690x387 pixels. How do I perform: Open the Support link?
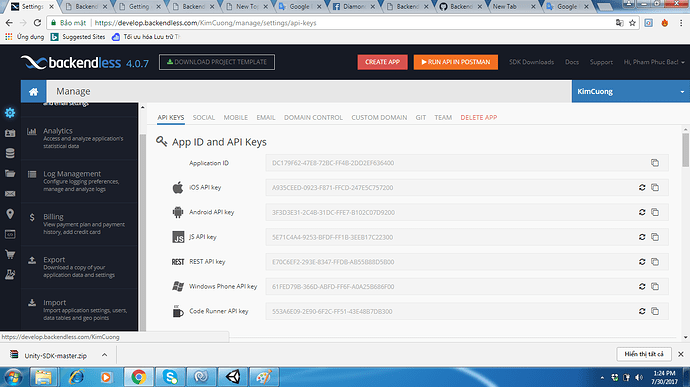(x=601, y=62)
